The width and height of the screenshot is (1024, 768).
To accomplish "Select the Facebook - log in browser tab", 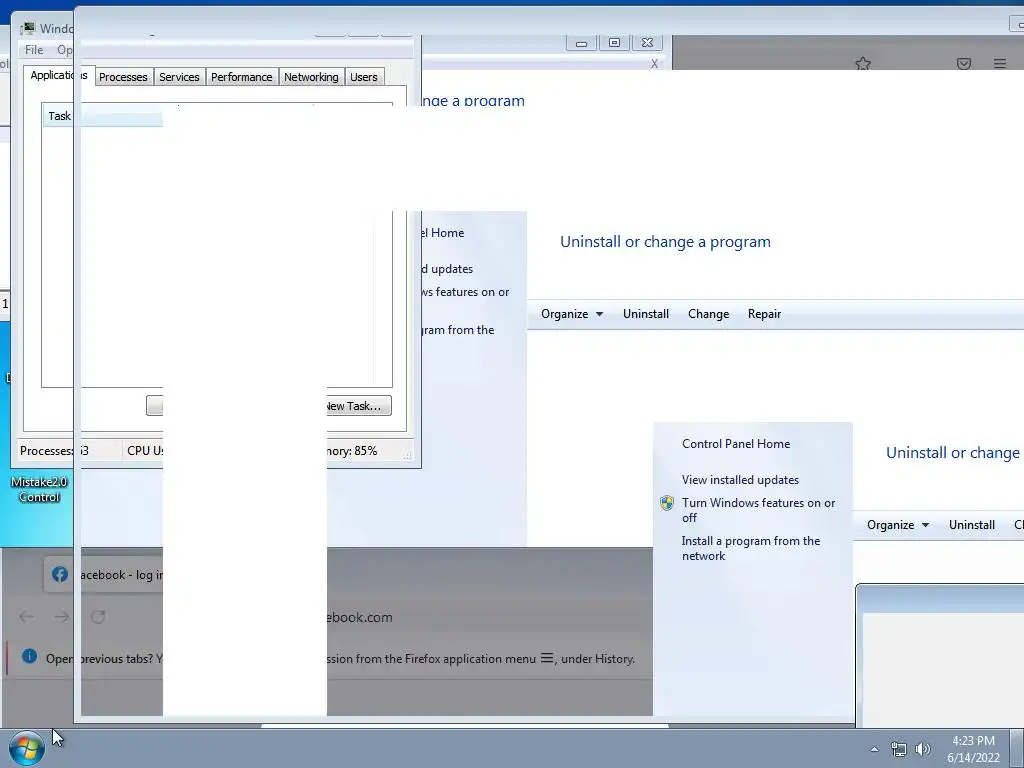I will [x=103, y=575].
